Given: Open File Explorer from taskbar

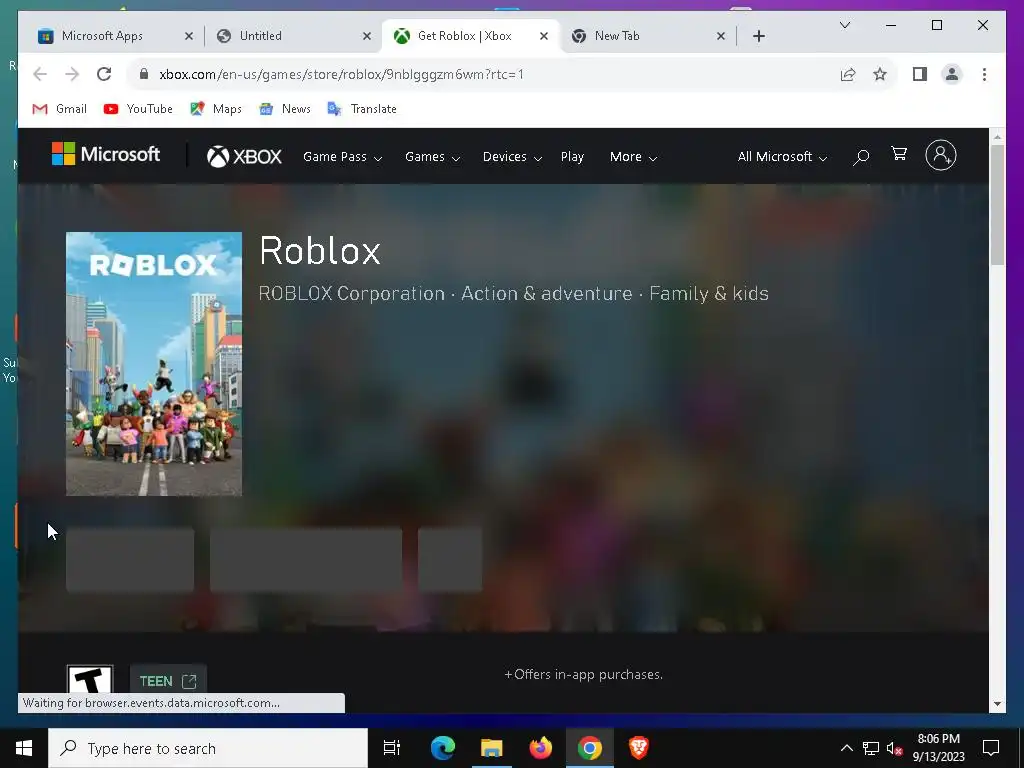Looking at the screenshot, I should (x=491, y=748).
